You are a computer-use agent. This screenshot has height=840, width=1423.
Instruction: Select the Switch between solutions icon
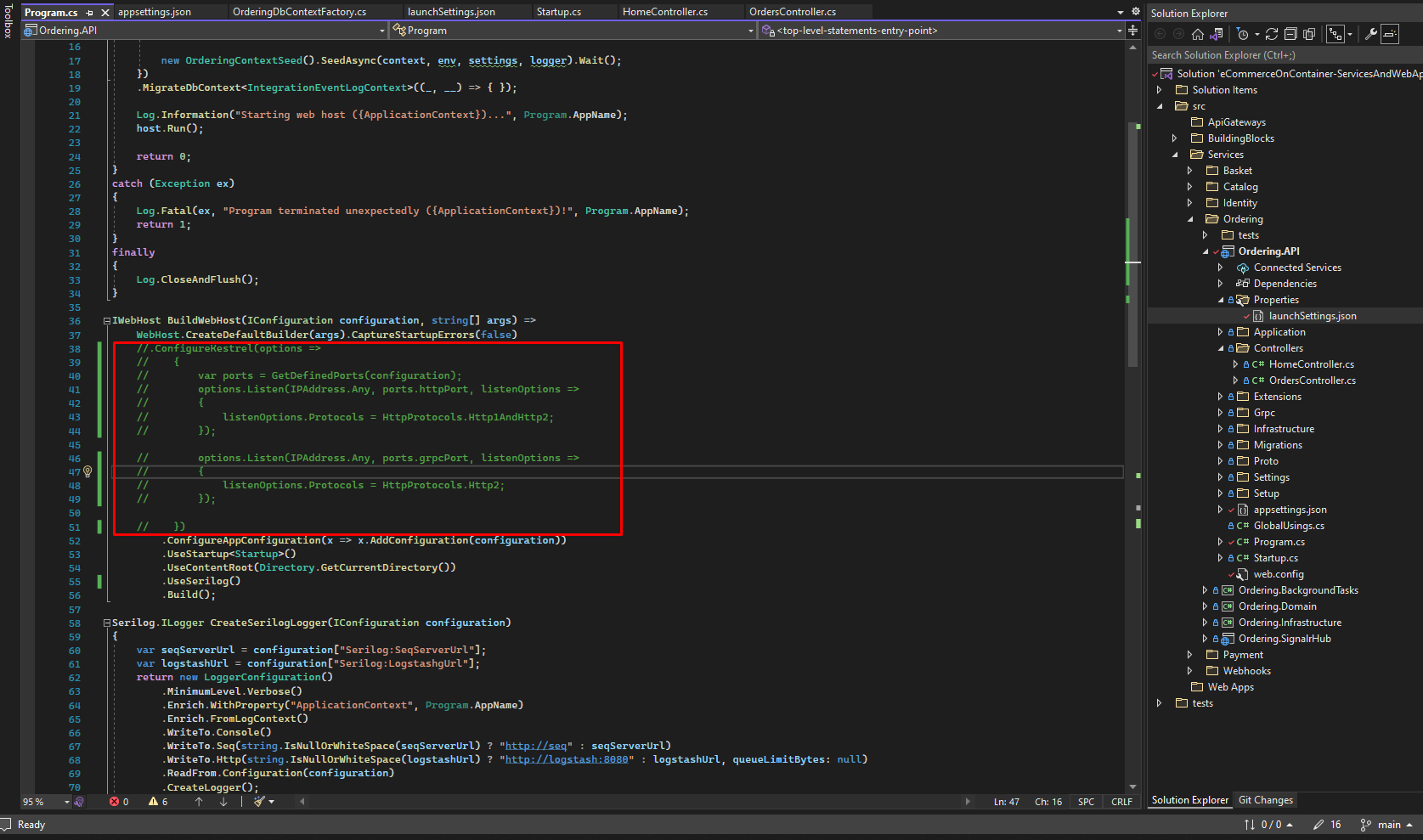(x=1217, y=35)
